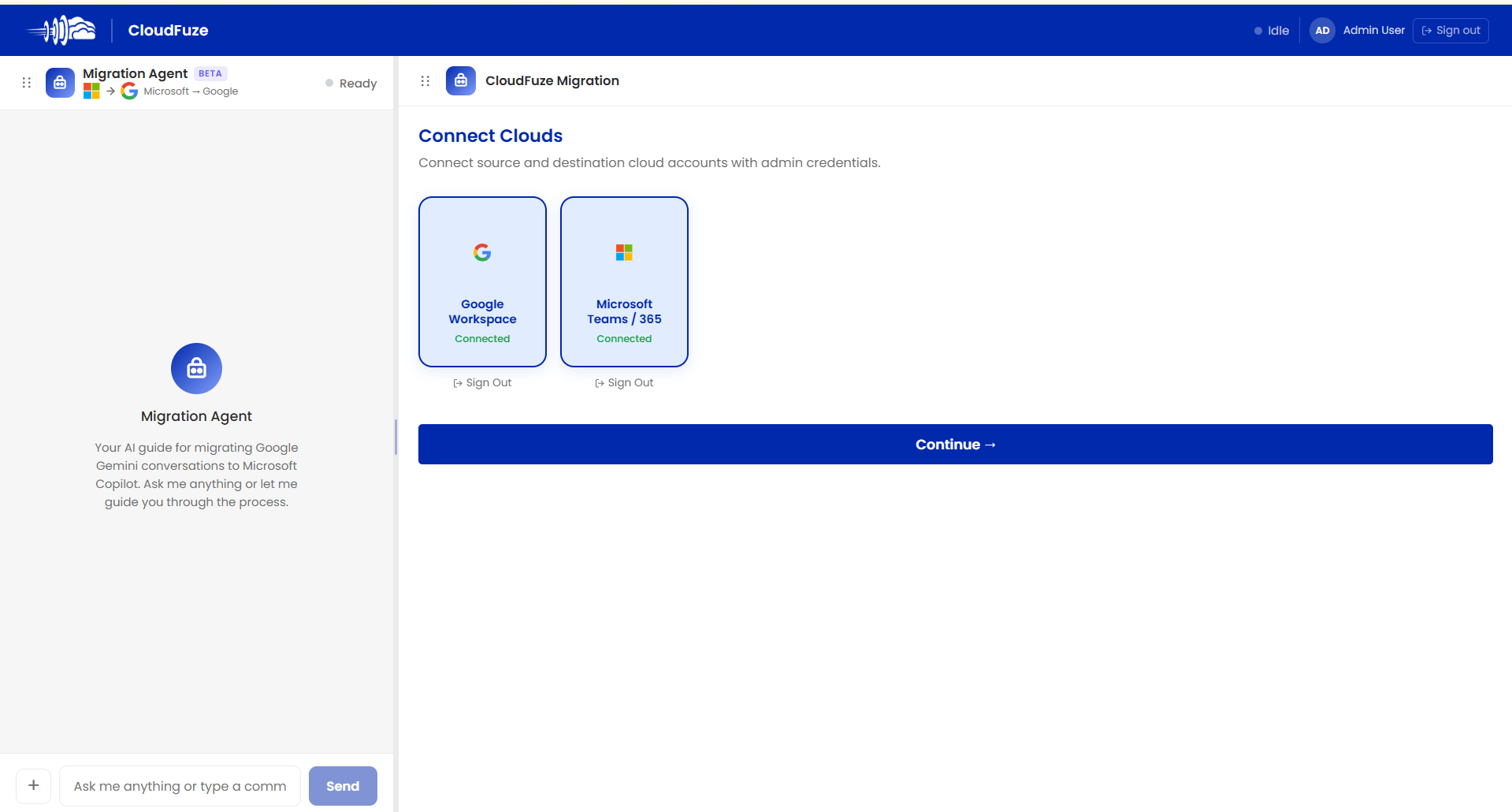Click Sign out in the top header
This screenshot has height=812, width=1512.
1451,31
